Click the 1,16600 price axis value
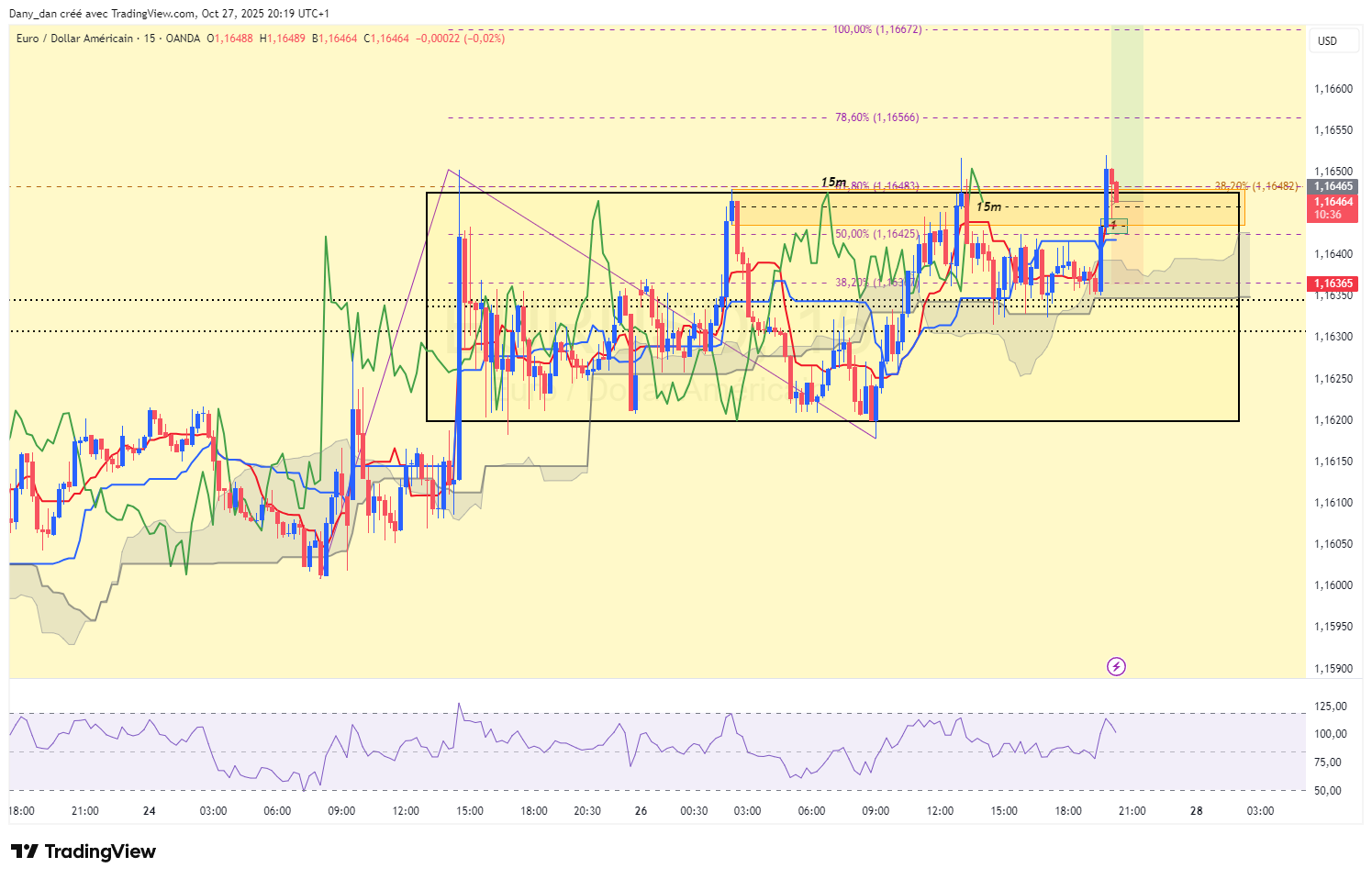 tap(1333, 89)
